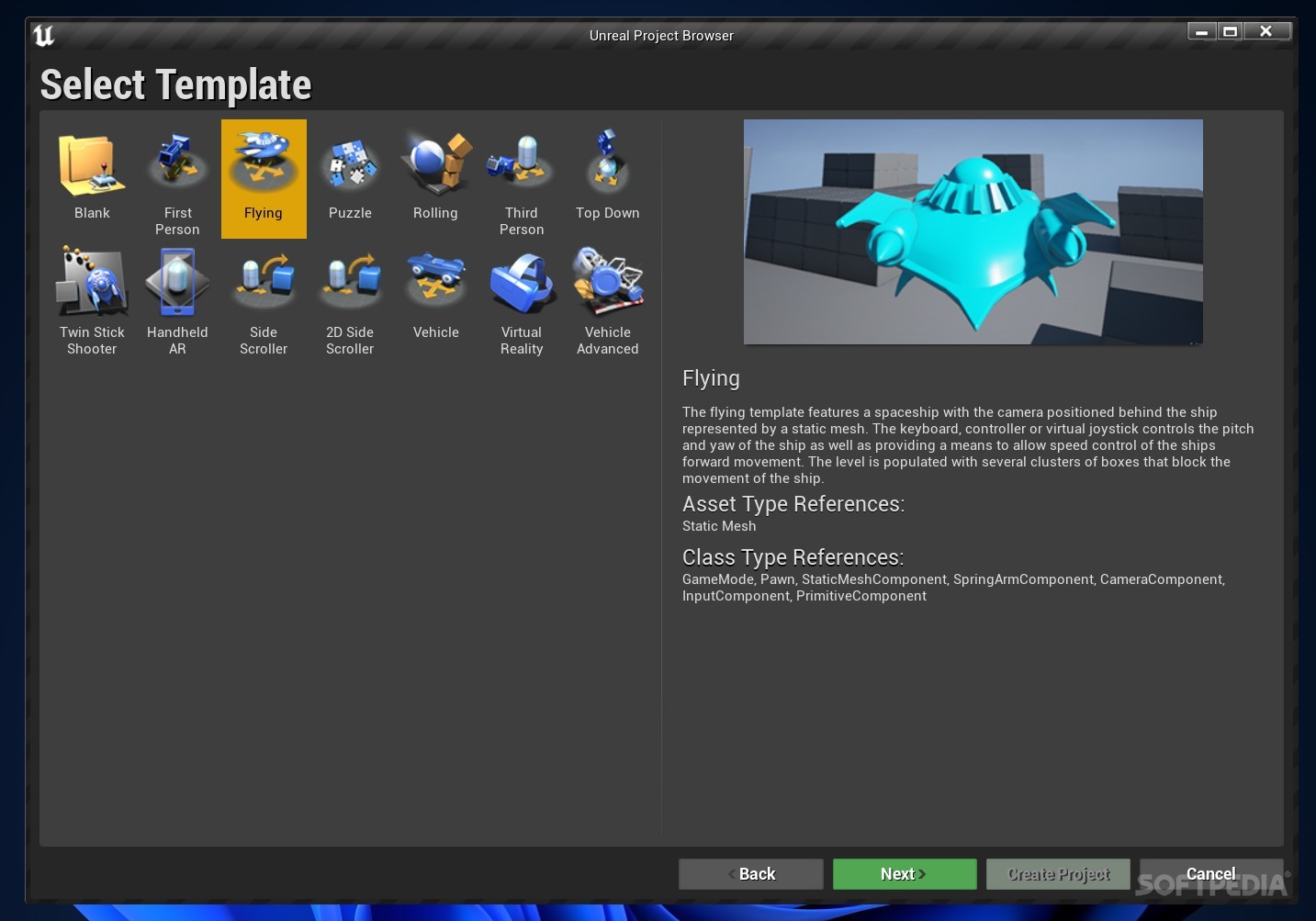
Task: Cancel the project browser
Action: [x=1211, y=874]
